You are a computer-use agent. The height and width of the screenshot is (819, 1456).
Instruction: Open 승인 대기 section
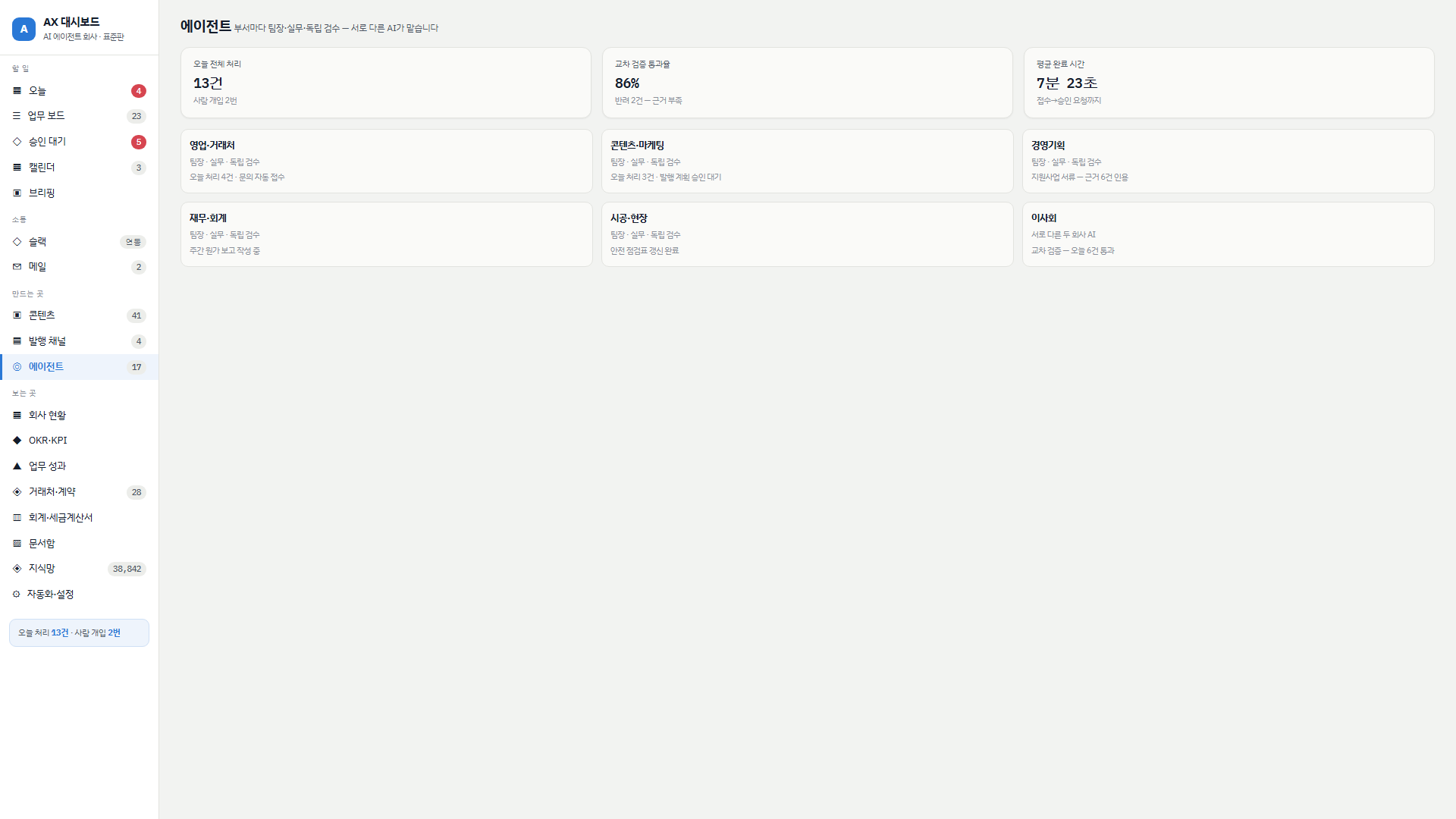pos(79,142)
